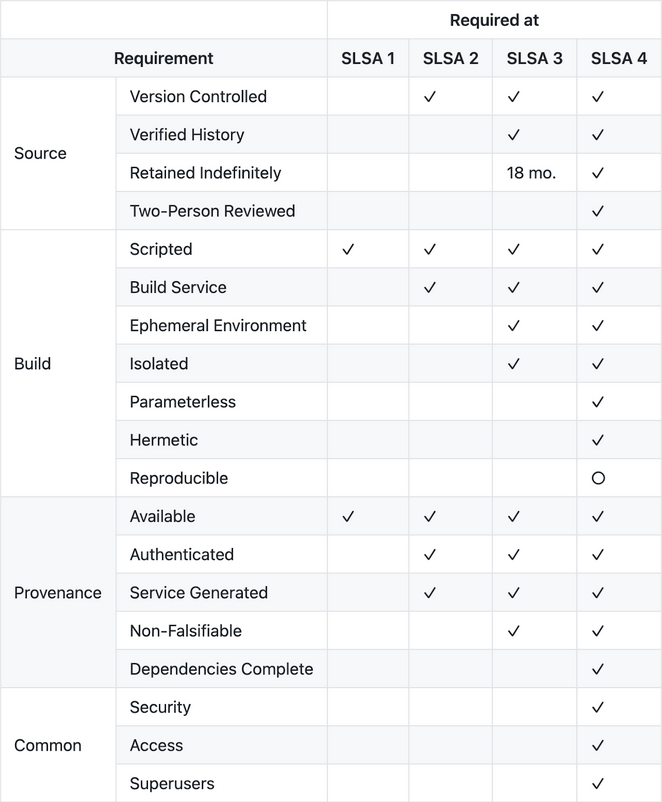Click the Dependencies Complete requirement label
The width and height of the screenshot is (662, 802).
[221, 669]
